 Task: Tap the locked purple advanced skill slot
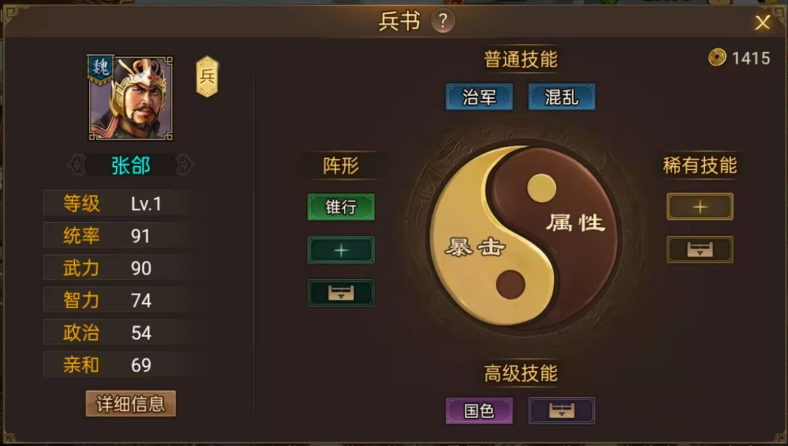pyautogui.click(x=562, y=410)
